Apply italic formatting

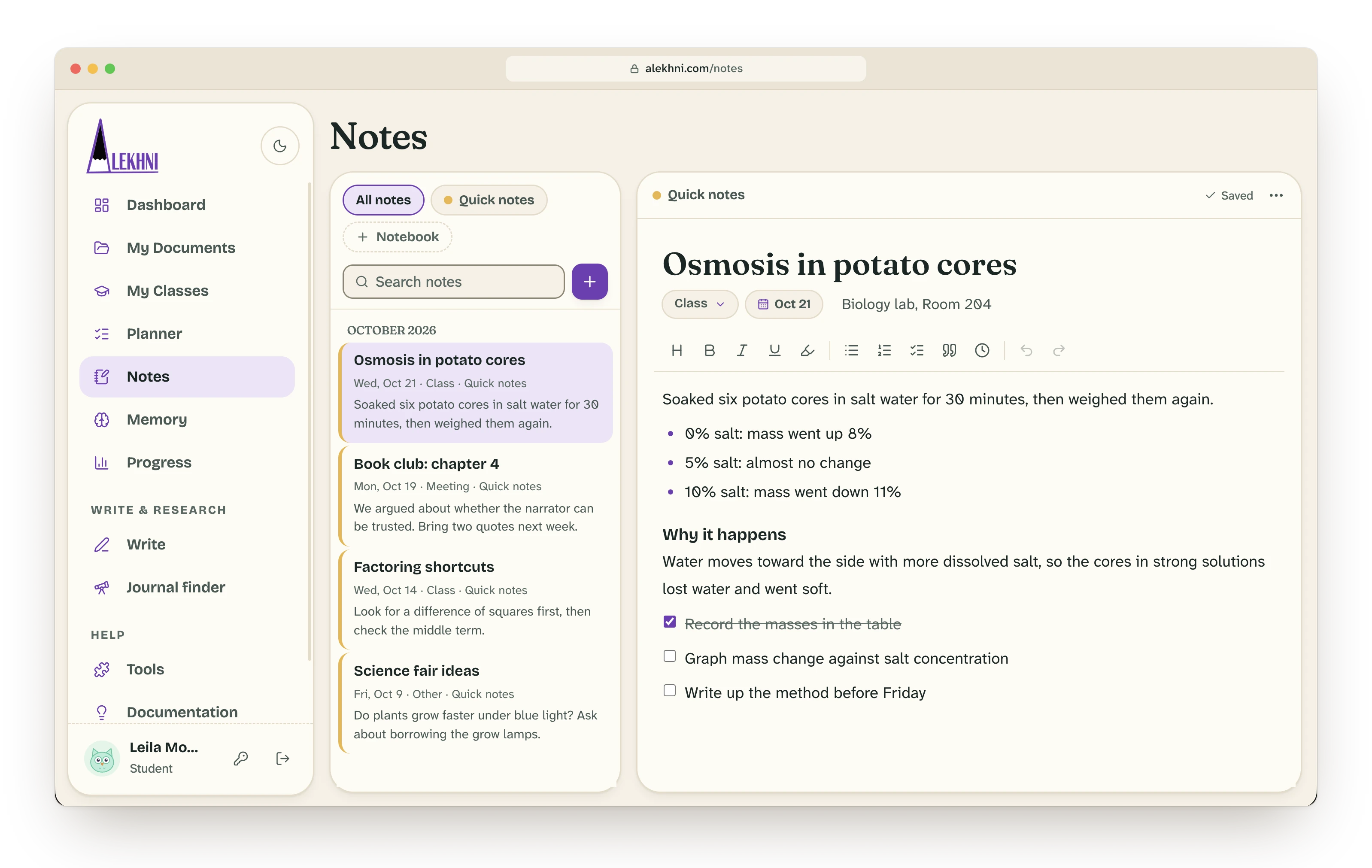[742, 351]
